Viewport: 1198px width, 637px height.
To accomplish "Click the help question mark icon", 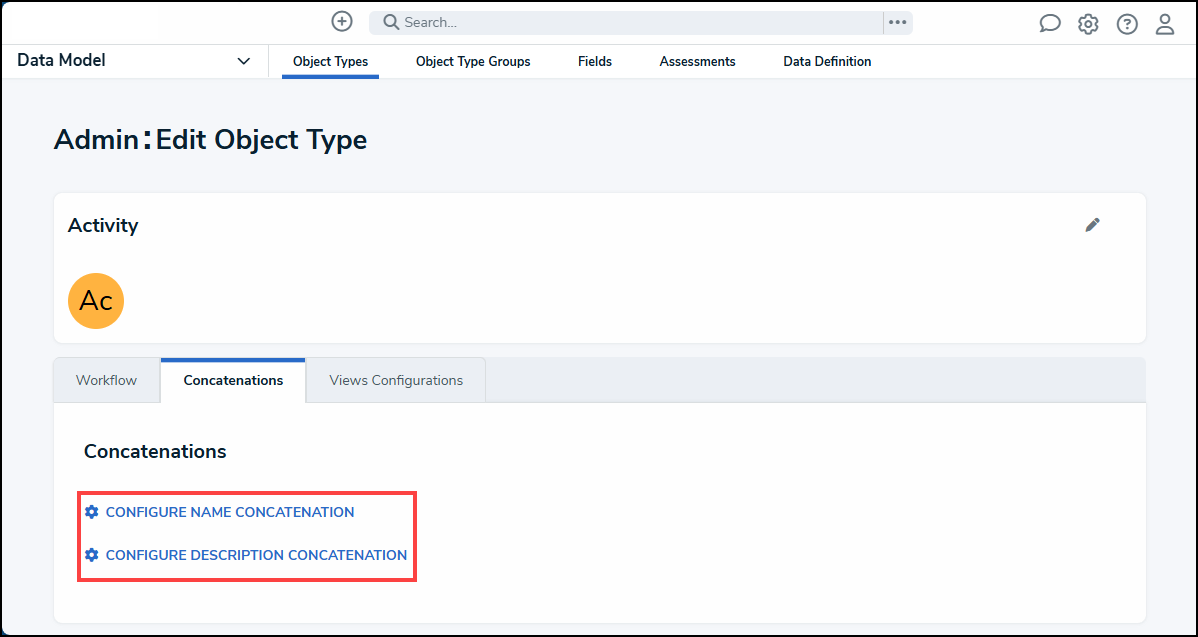I will (1127, 22).
